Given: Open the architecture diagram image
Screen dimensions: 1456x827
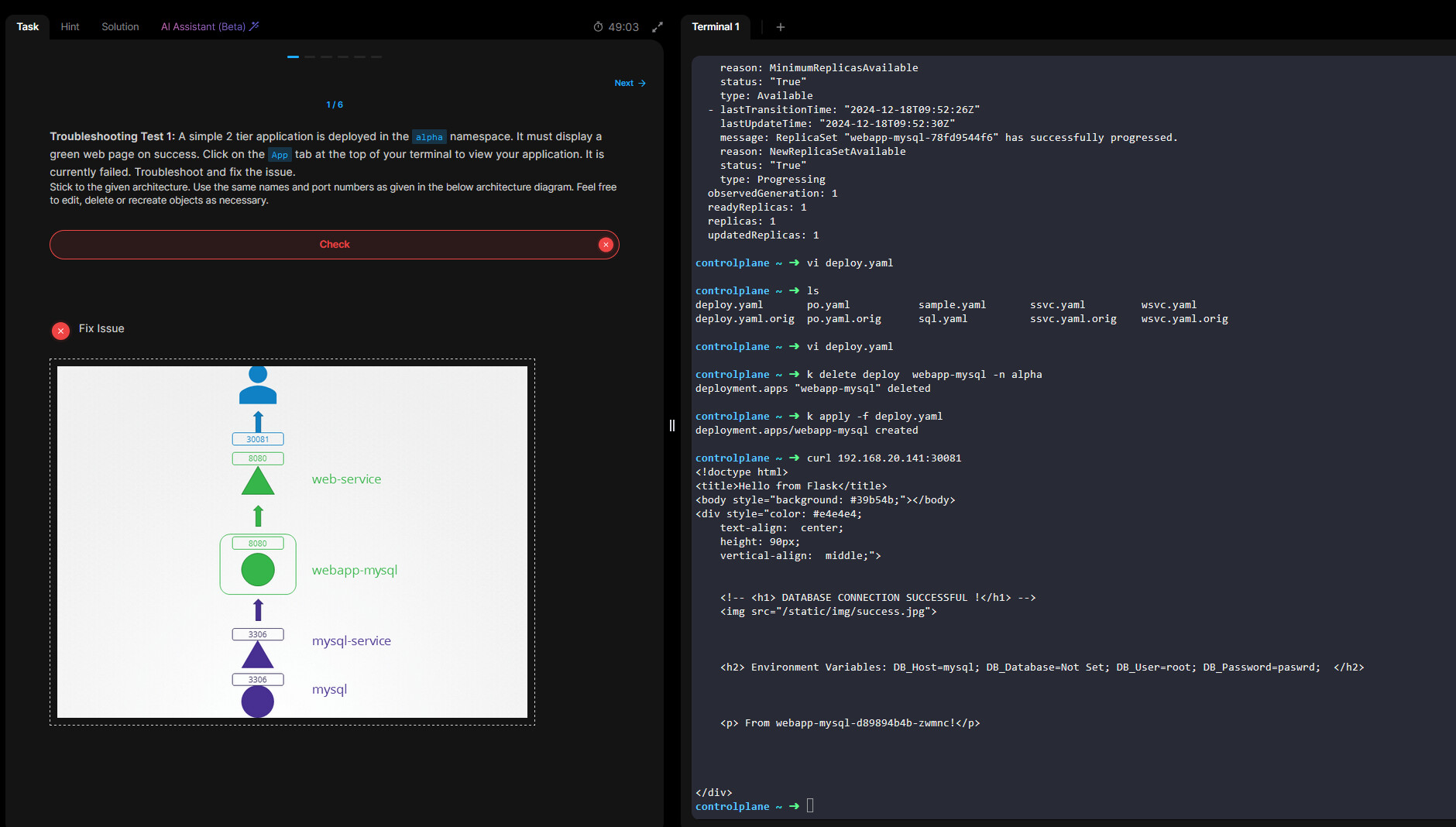Looking at the screenshot, I should [x=292, y=541].
